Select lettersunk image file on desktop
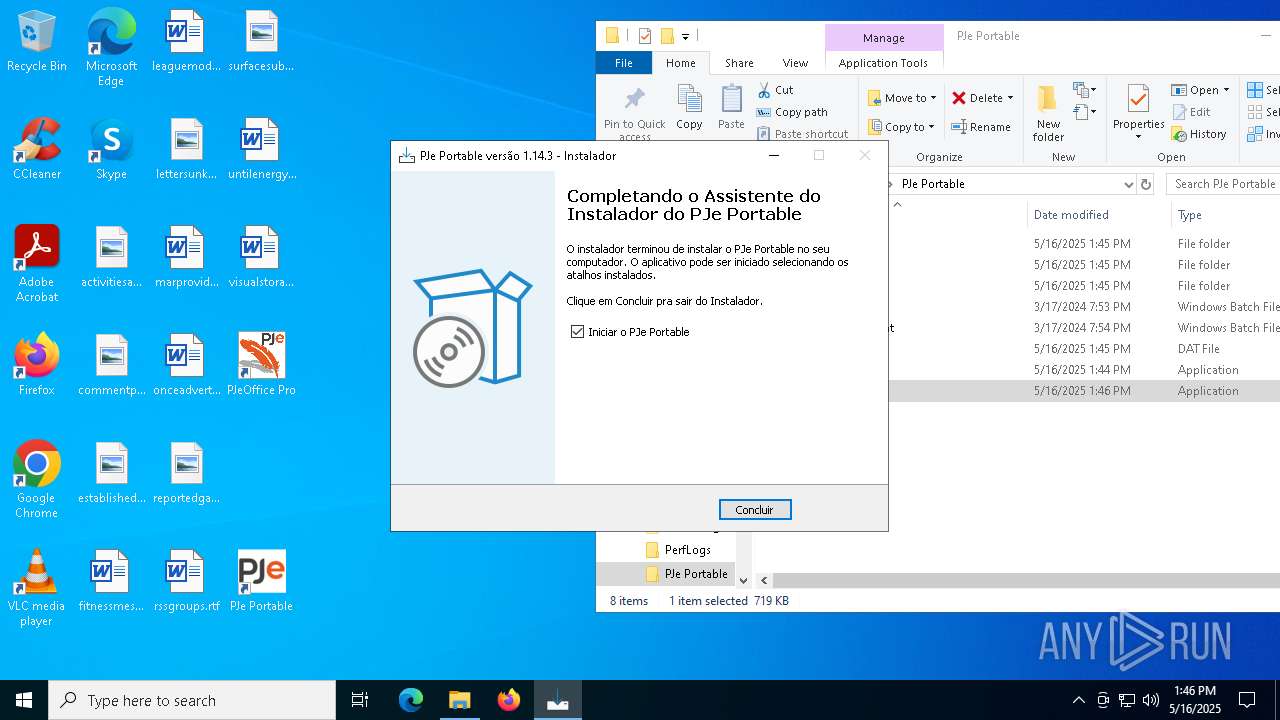Viewport: 1280px width, 720px height. click(186, 149)
